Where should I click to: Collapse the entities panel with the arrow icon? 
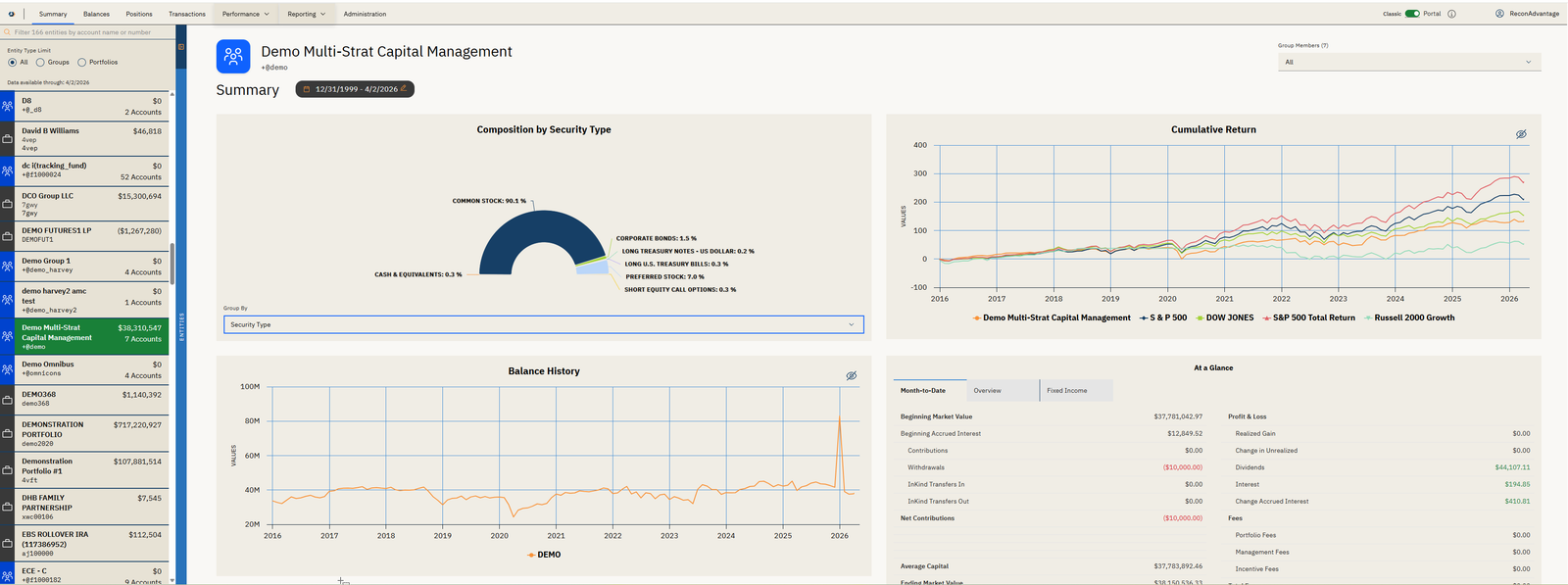(x=180, y=46)
